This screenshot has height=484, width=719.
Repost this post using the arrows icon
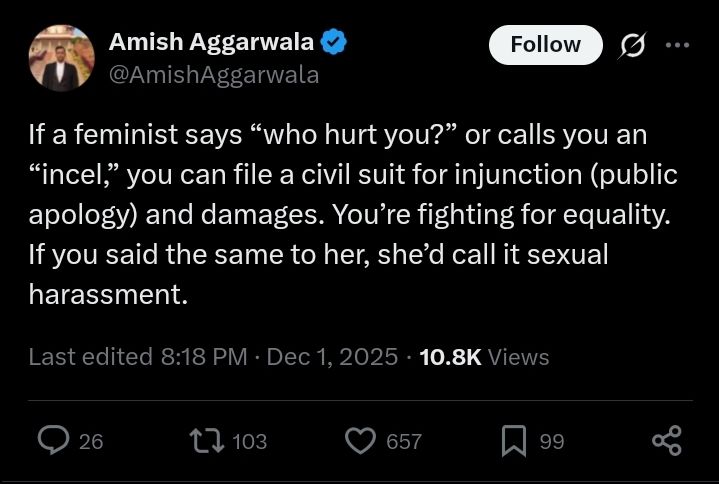(x=206, y=440)
